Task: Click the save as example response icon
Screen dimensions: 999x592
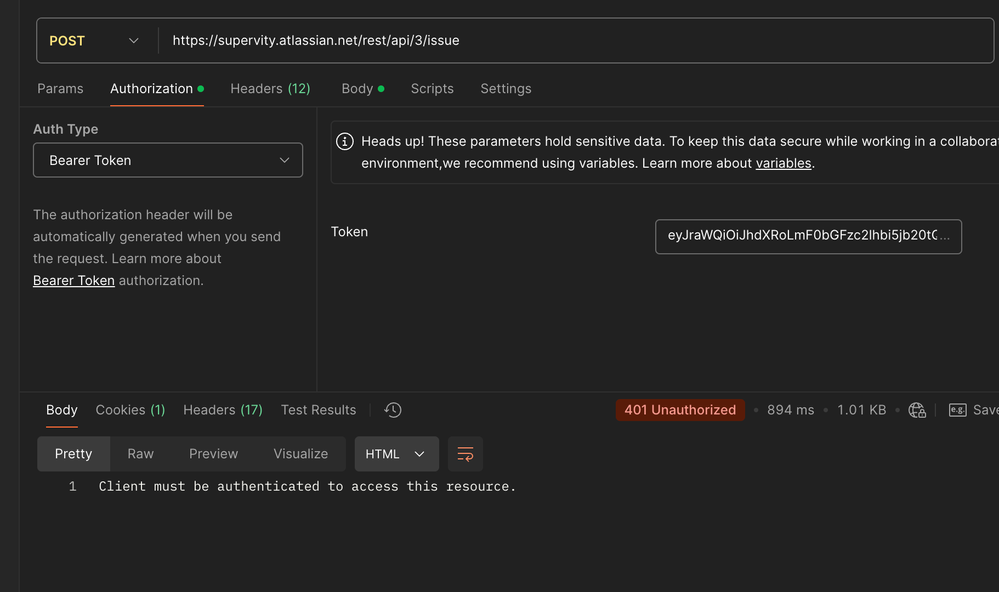Action: coord(958,410)
